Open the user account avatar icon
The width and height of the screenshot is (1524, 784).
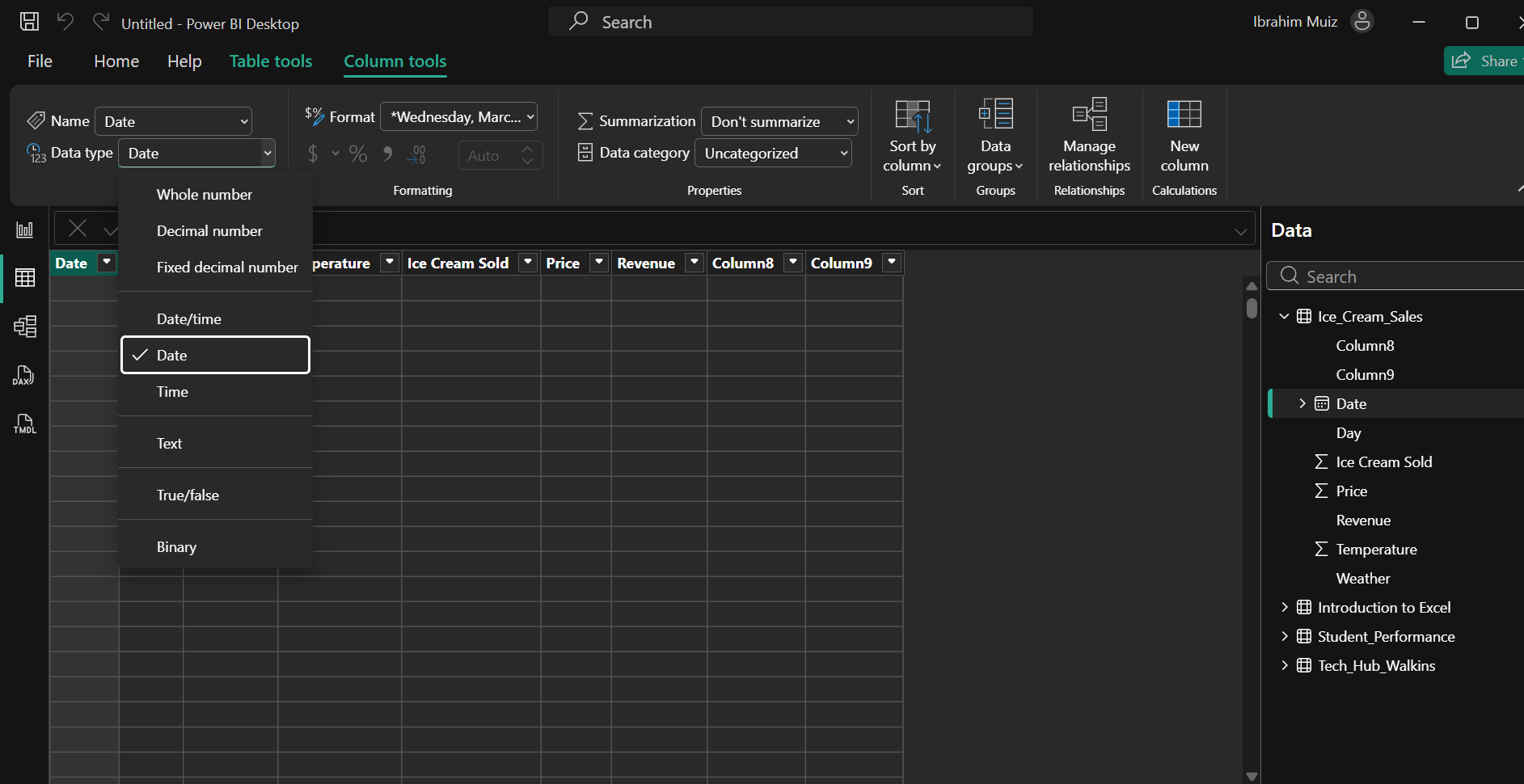pyautogui.click(x=1362, y=22)
